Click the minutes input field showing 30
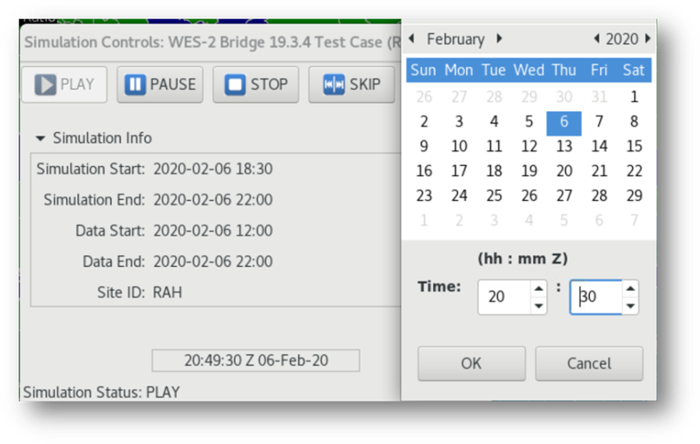Image resolution: width=700 pixels, height=444 pixels. click(596, 297)
